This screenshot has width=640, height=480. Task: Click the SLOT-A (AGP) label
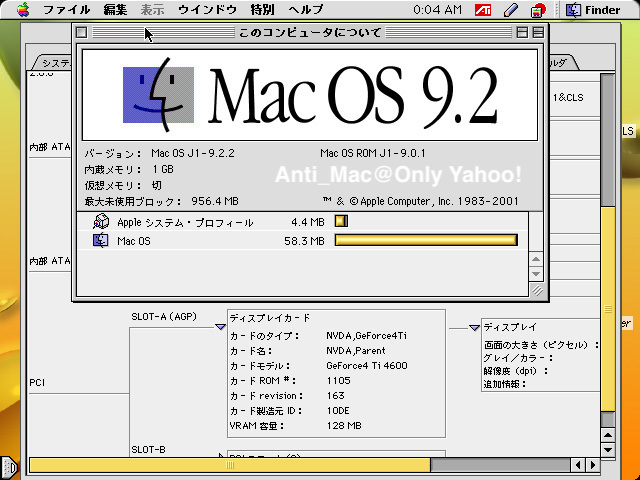pos(164,317)
